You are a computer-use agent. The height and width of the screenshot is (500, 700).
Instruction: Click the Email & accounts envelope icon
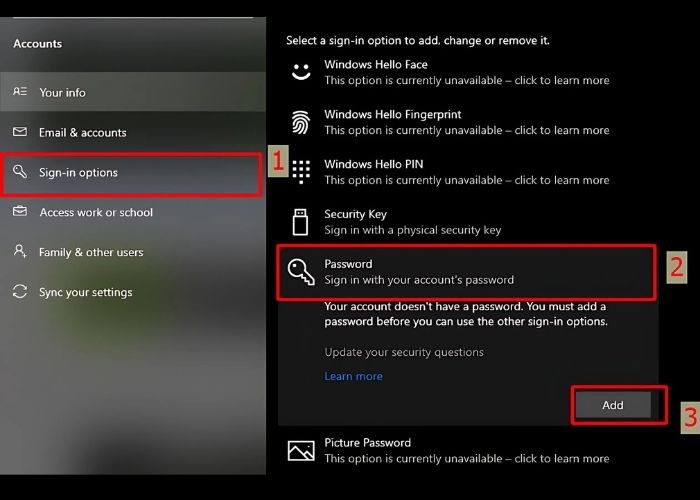pos(20,132)
